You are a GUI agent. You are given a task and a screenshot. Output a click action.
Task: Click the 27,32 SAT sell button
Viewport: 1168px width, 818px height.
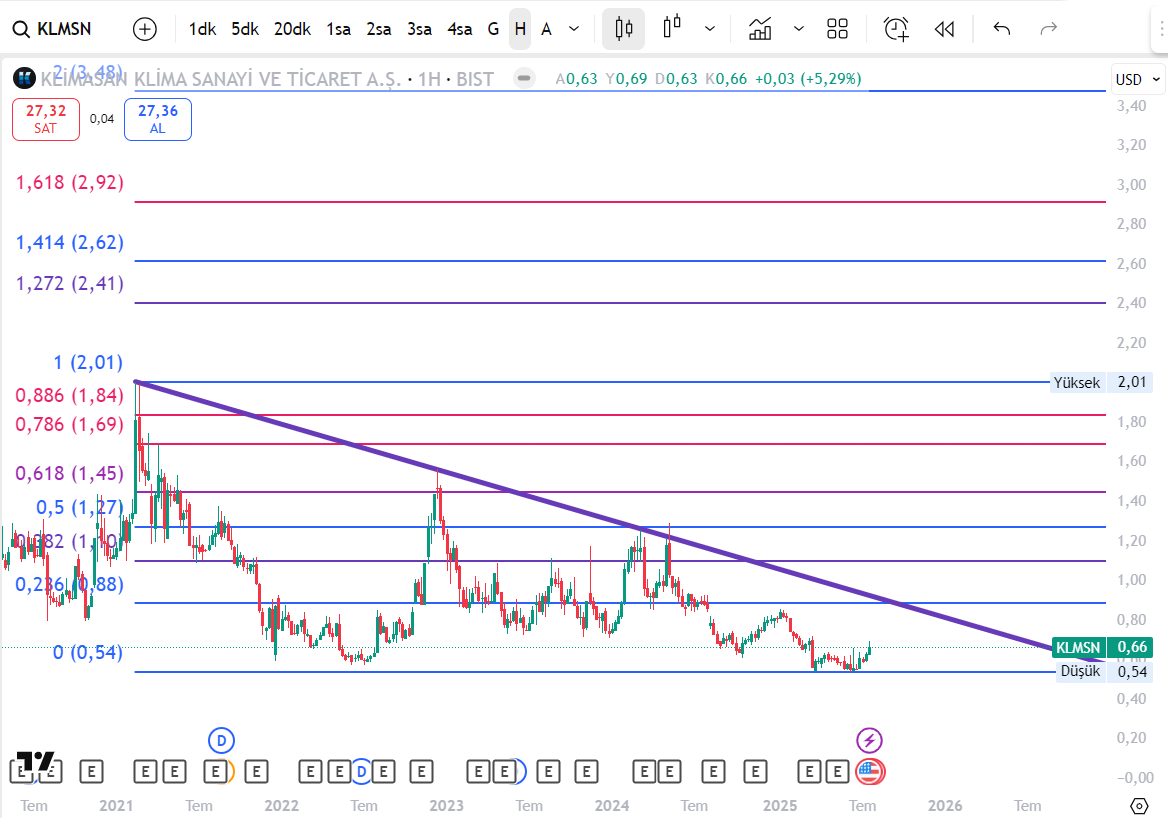45,119
